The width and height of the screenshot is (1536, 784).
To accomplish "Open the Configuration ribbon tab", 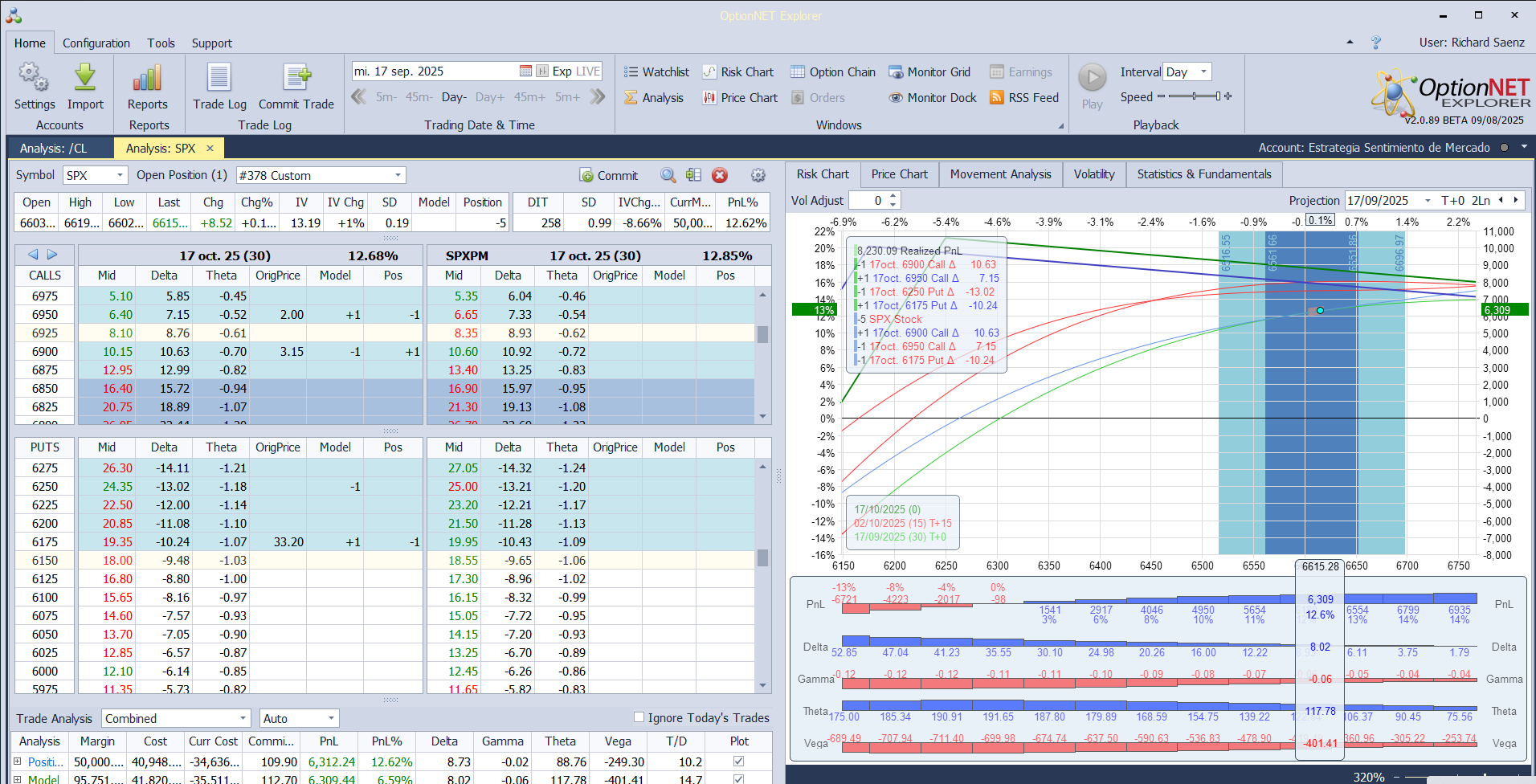I will point(96,43).
